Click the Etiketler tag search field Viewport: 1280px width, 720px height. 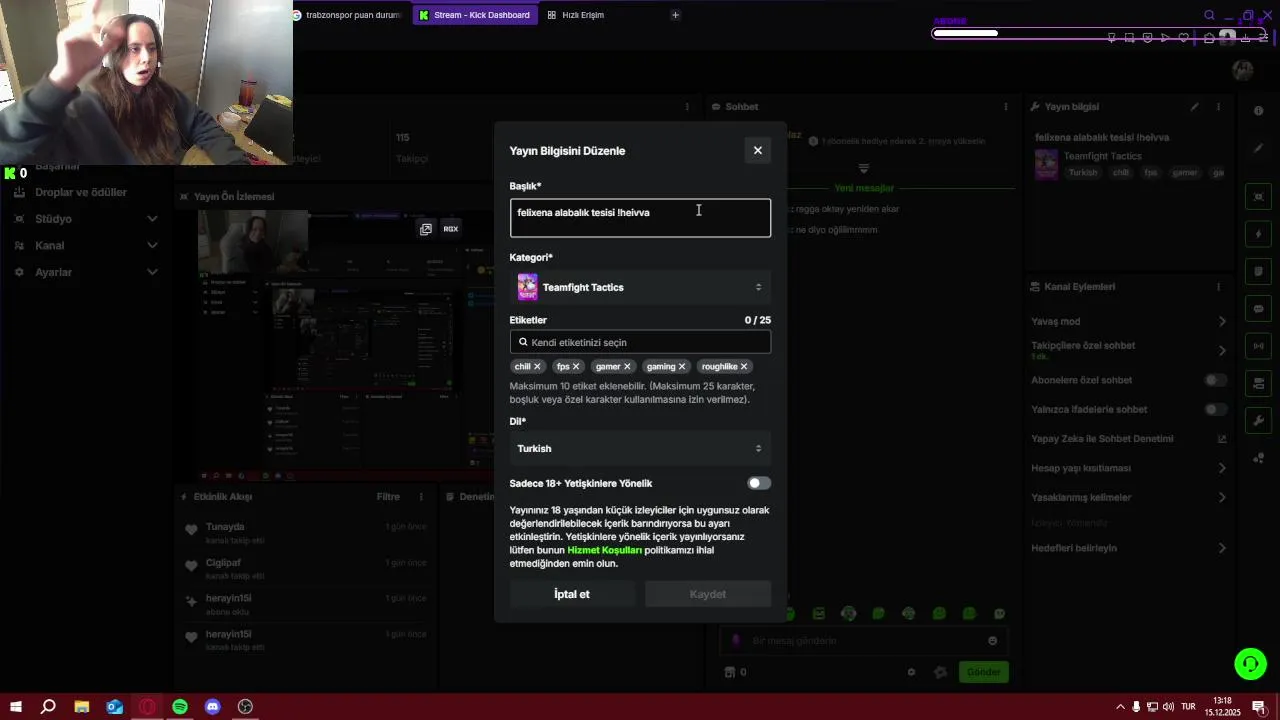coord(640,342)
